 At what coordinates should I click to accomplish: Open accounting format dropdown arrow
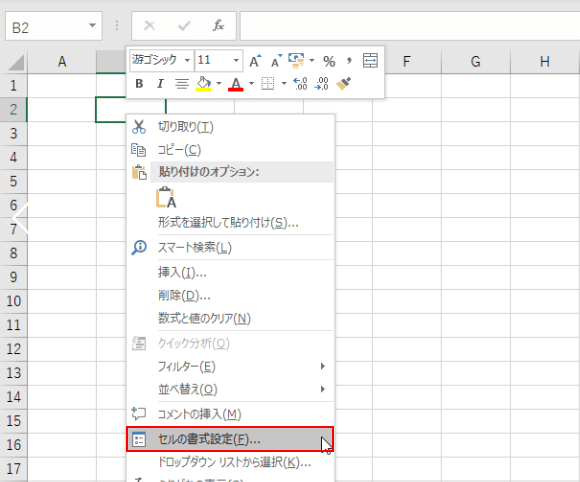pos(312,60)
